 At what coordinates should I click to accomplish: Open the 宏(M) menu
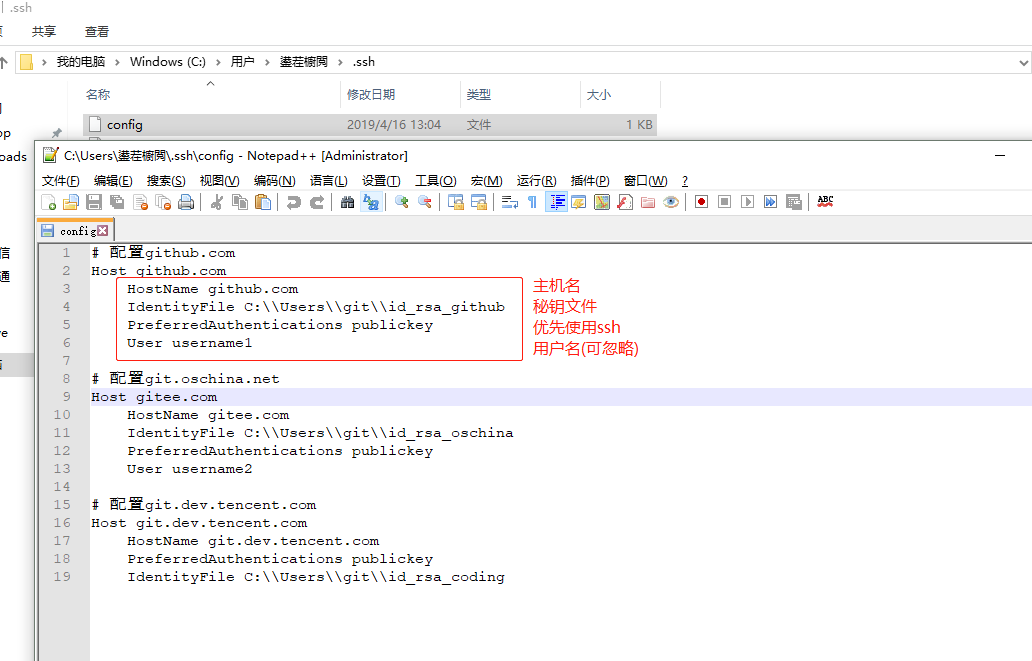(486, 181)
